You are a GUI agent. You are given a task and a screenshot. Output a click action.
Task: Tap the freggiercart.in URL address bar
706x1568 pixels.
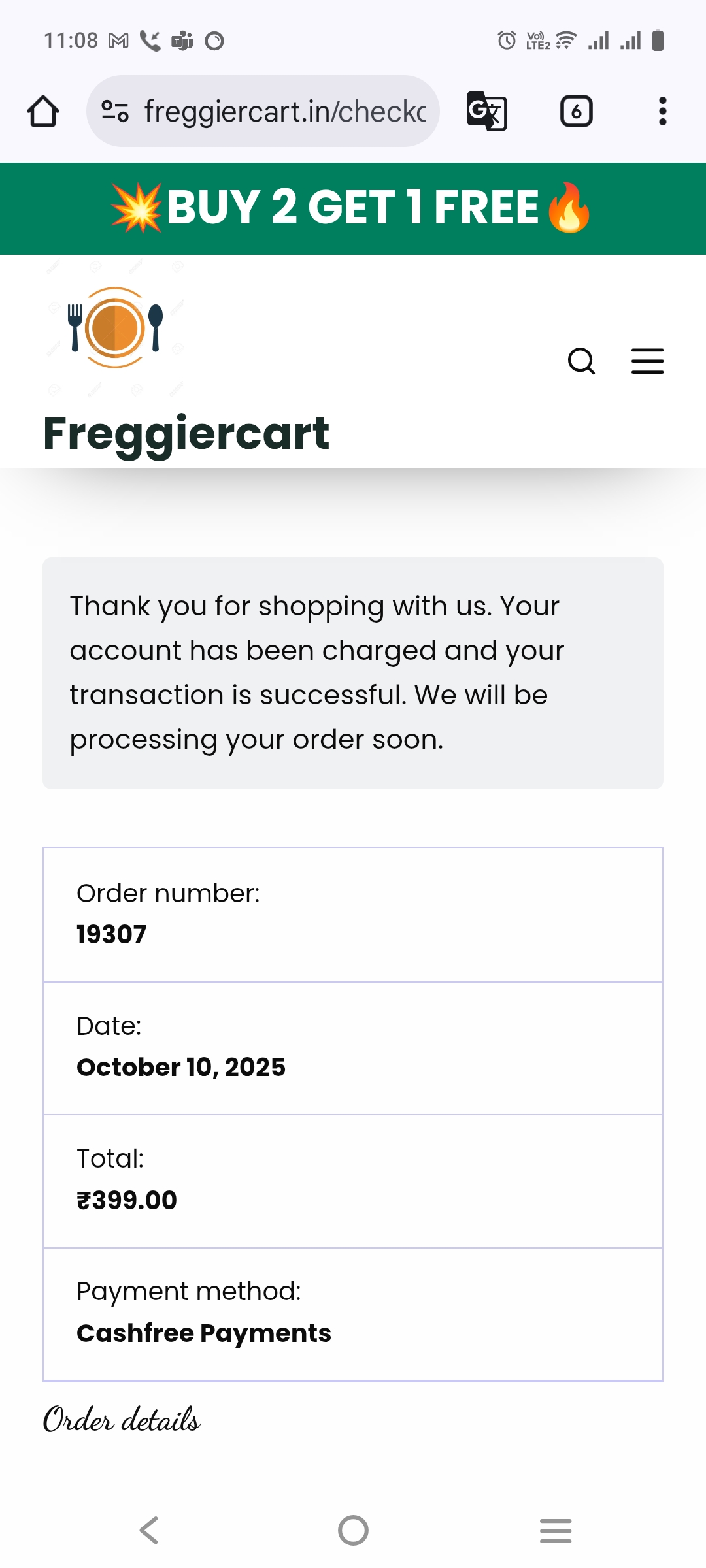285,111
